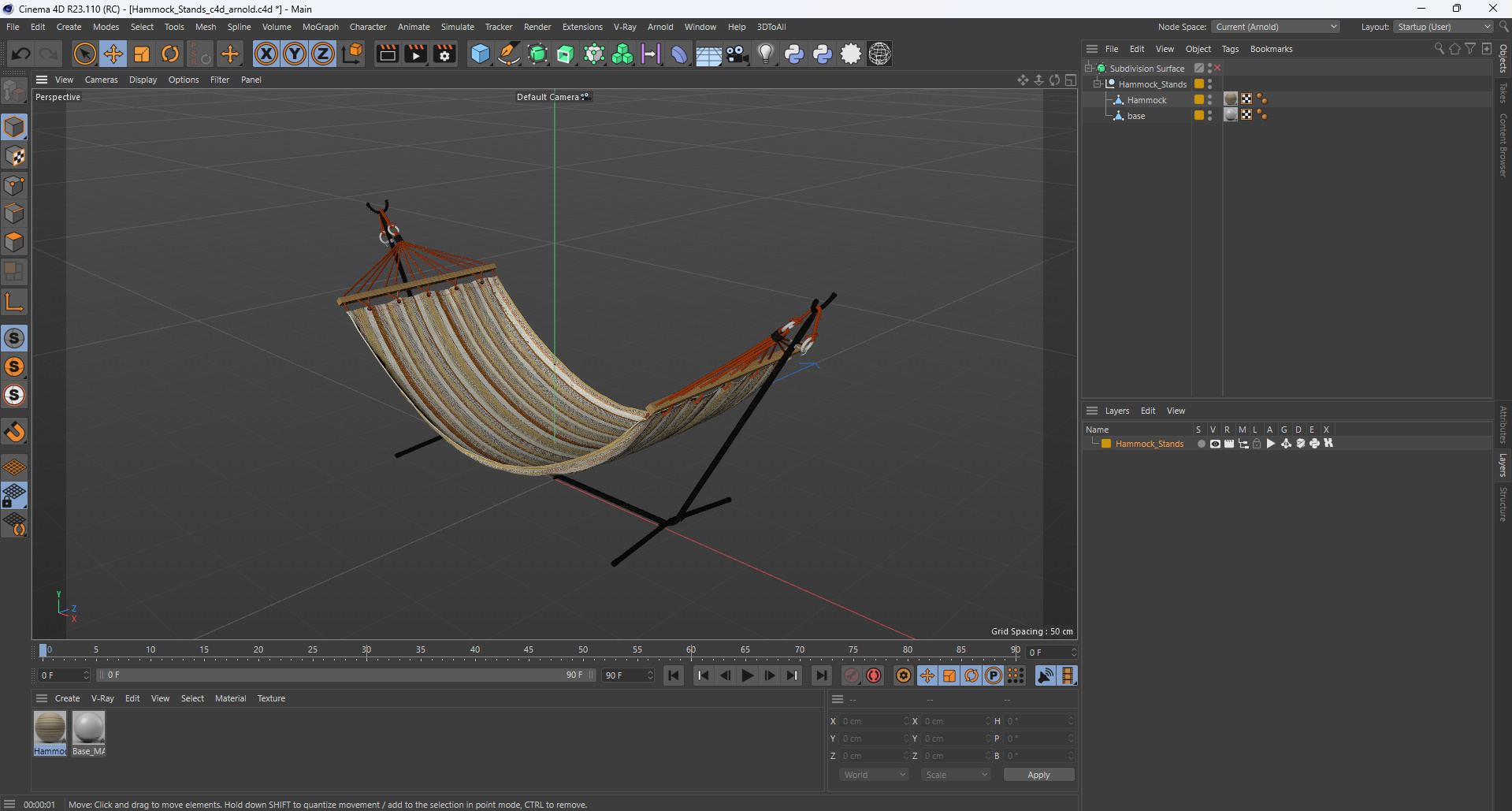Add a Light object icon

[x=765, y=54]
